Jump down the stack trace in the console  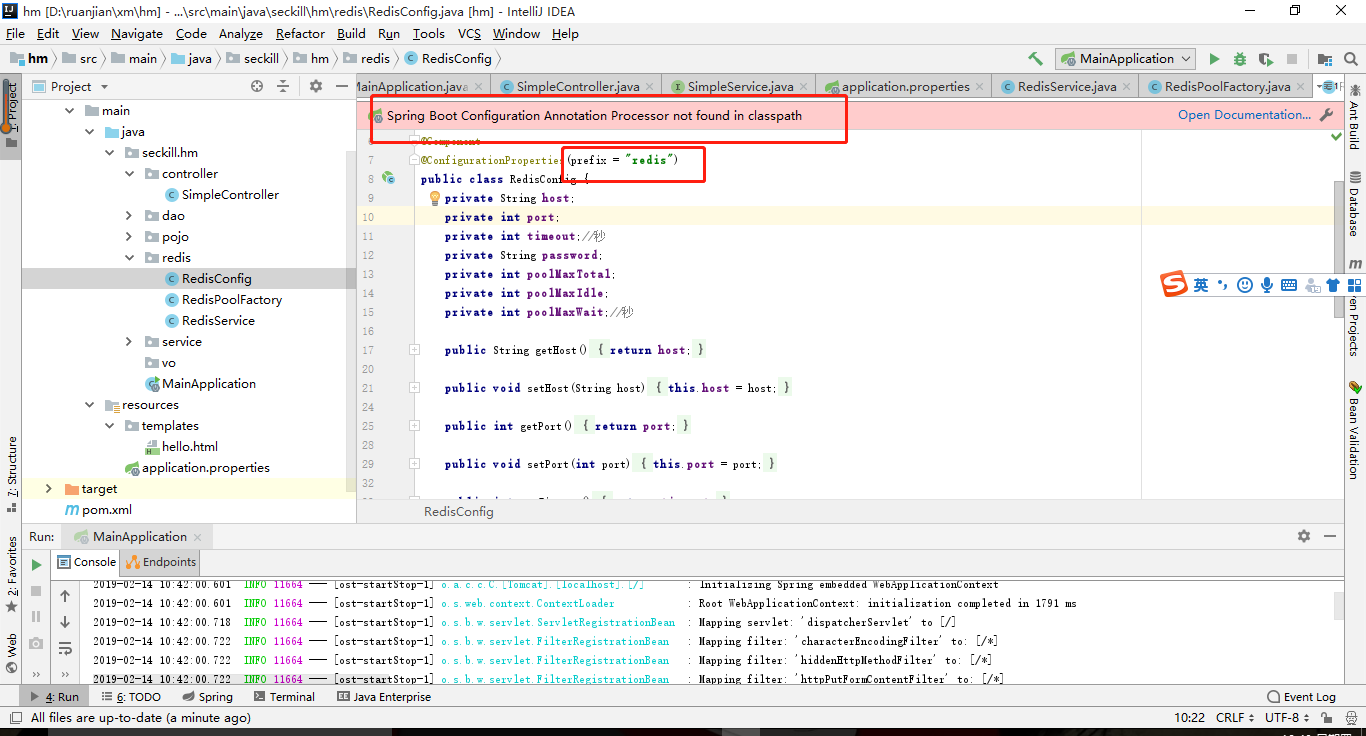65,622
